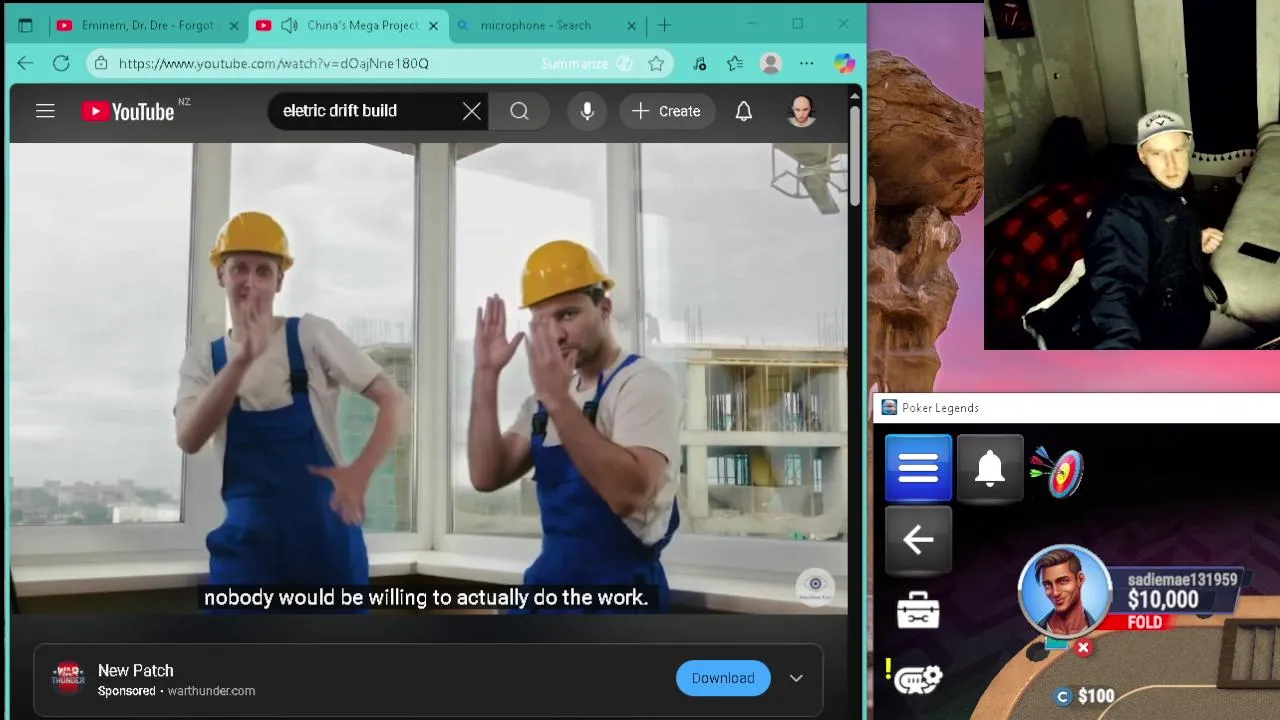This screenshot has height=720, width=1280.
Task: Click the webcam overlay feed
Action: [1132, 175]
